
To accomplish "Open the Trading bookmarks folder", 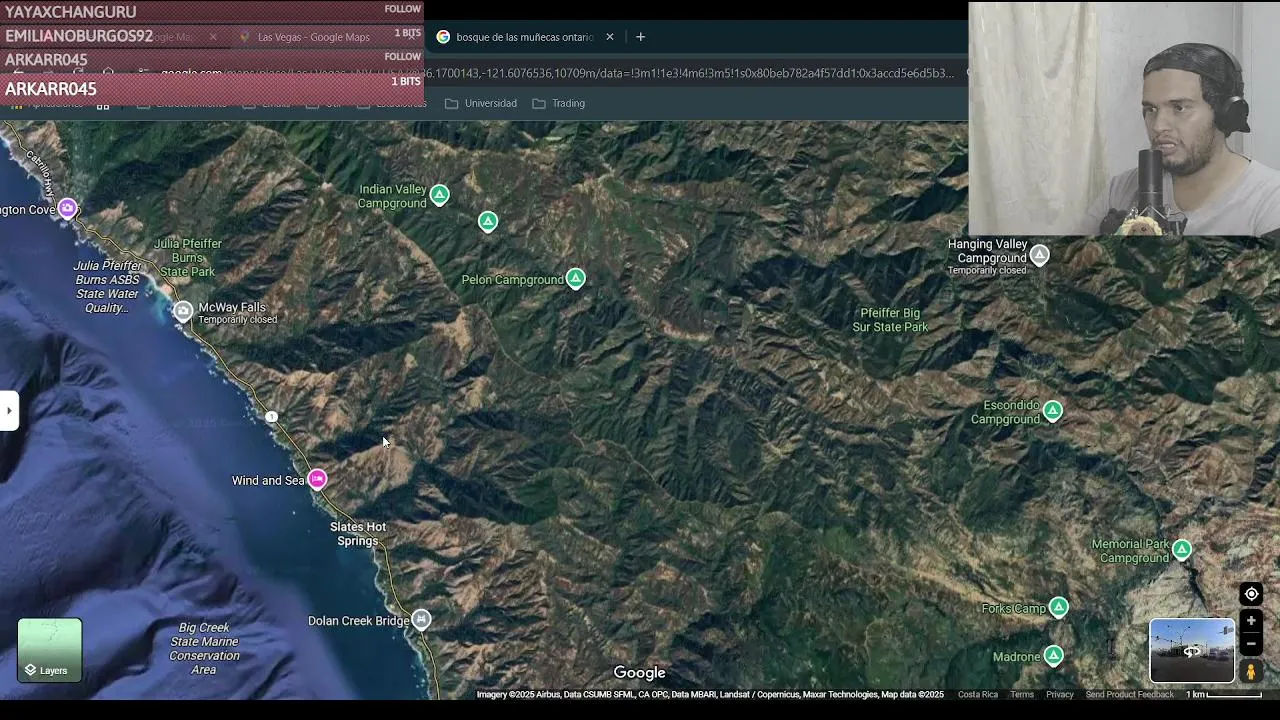I will [x=558, y=103].
